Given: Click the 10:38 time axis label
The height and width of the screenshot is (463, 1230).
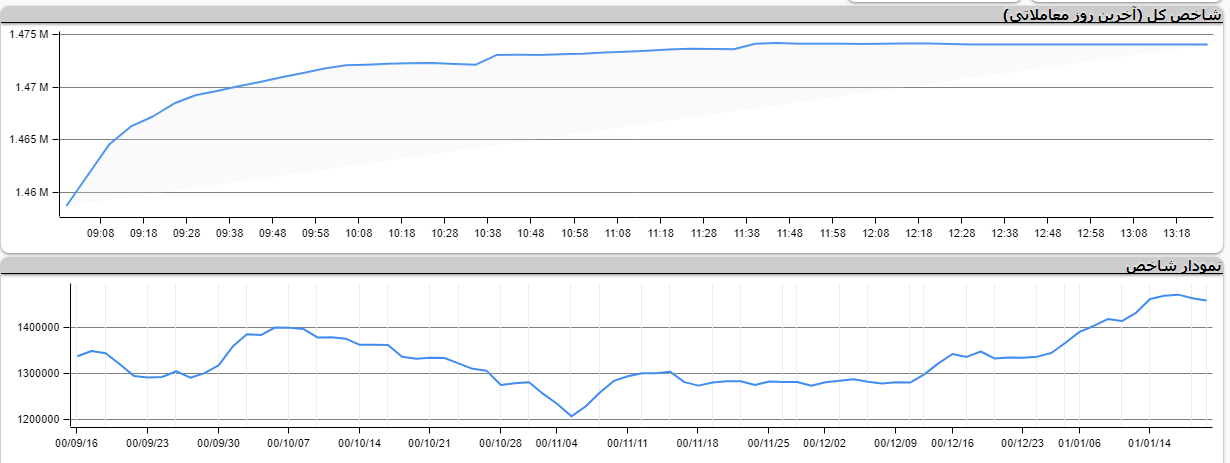Looking at the screenshot, I should pos(487,233).
